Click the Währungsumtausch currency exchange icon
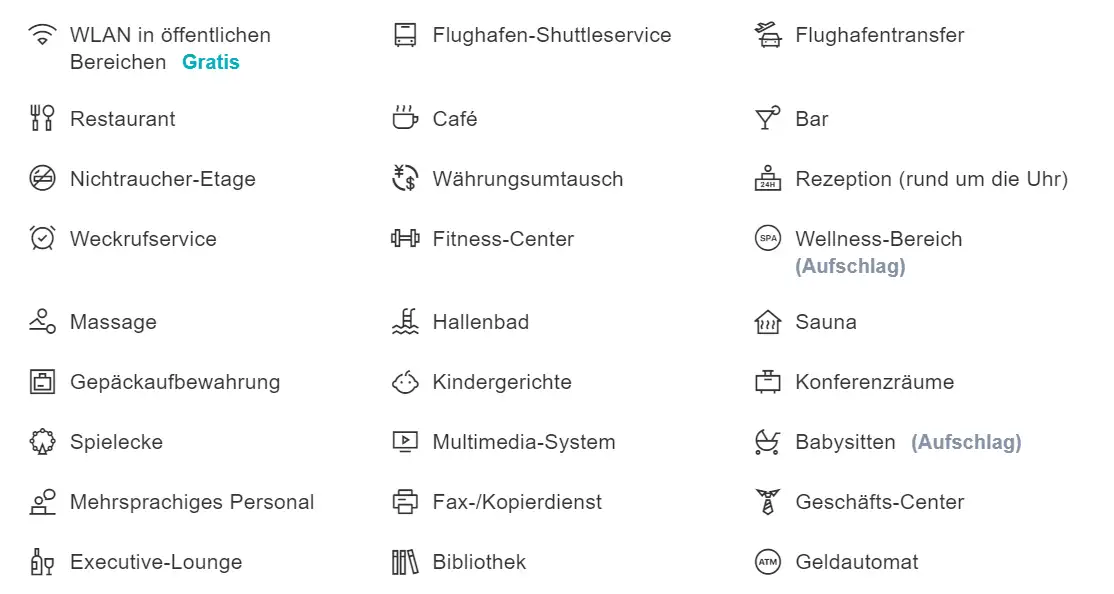Viewport: 1114px width, 594px height. pos(404,179)
